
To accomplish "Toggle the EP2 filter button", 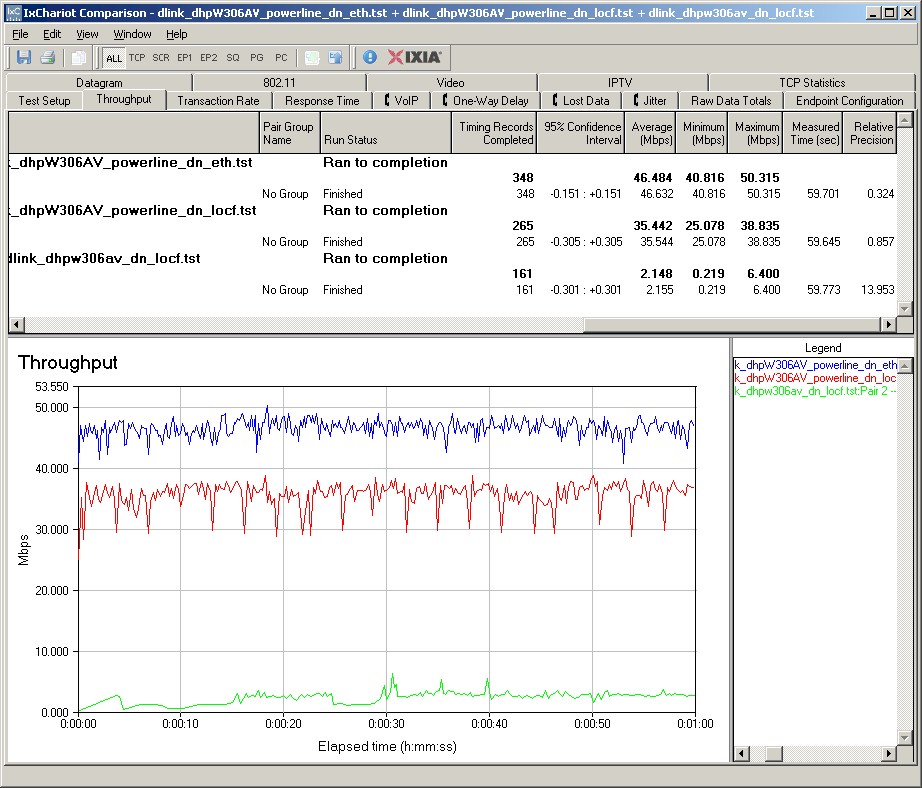I will (209, 58).
